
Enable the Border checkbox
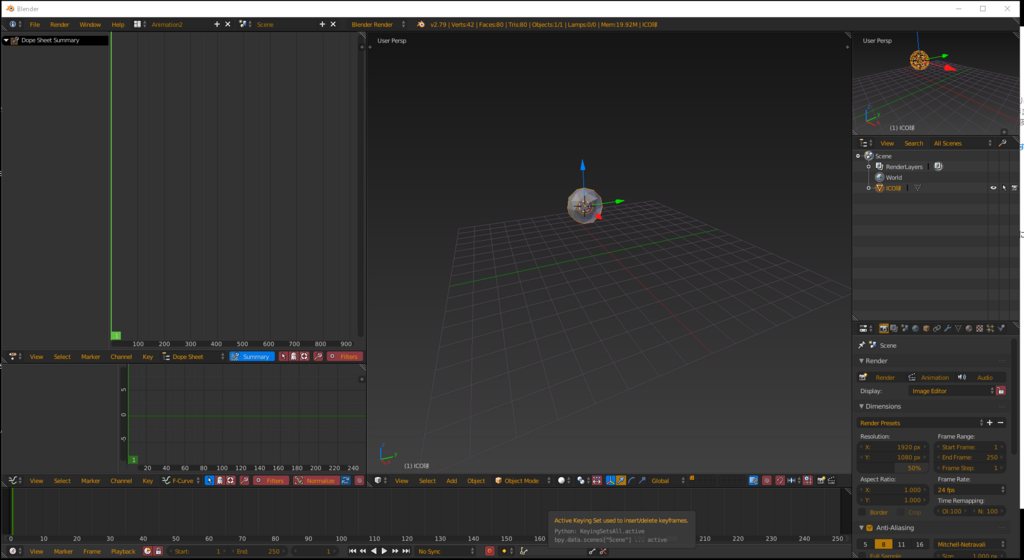[862, 512]
